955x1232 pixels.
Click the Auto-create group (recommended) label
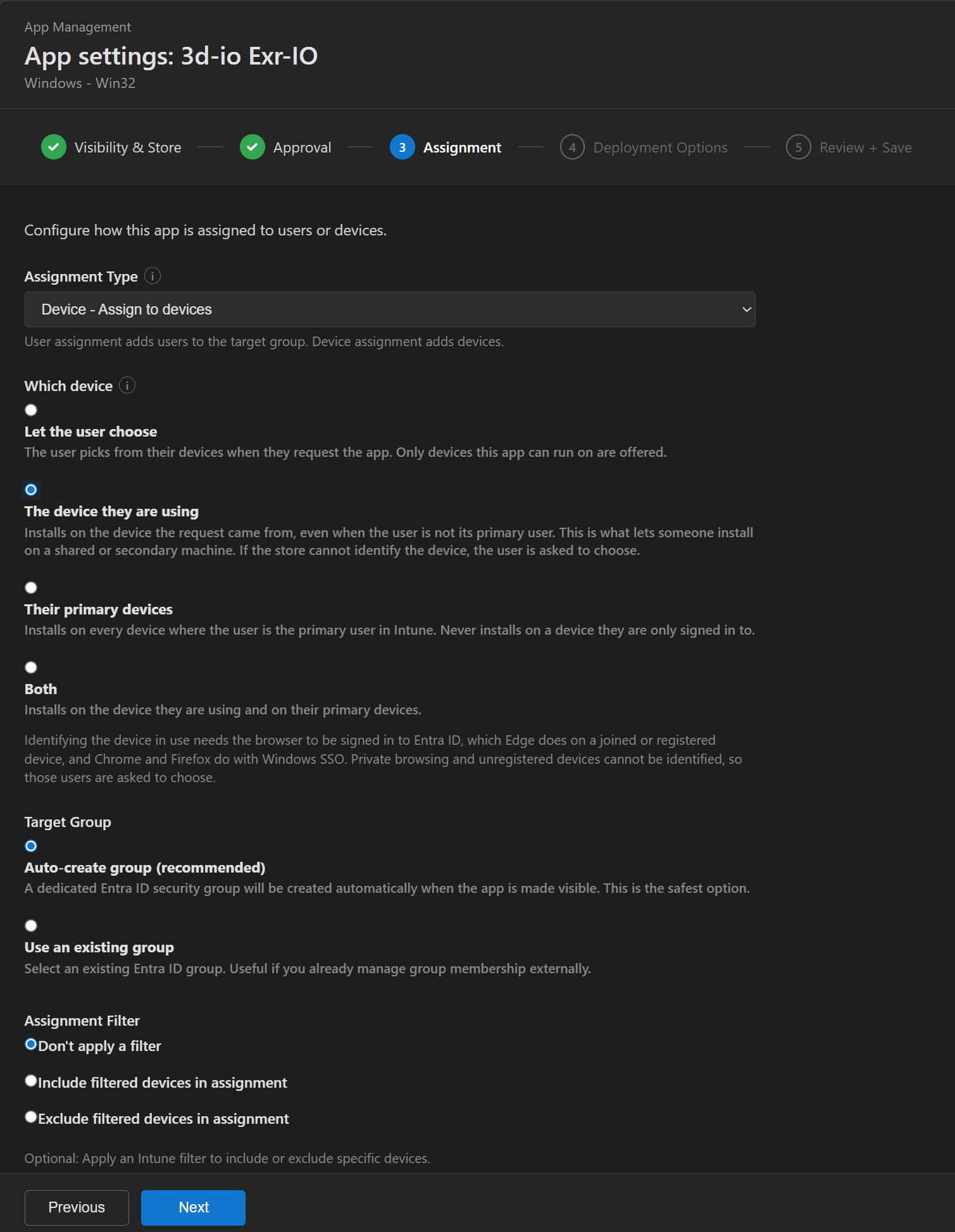tap(145, 868)
